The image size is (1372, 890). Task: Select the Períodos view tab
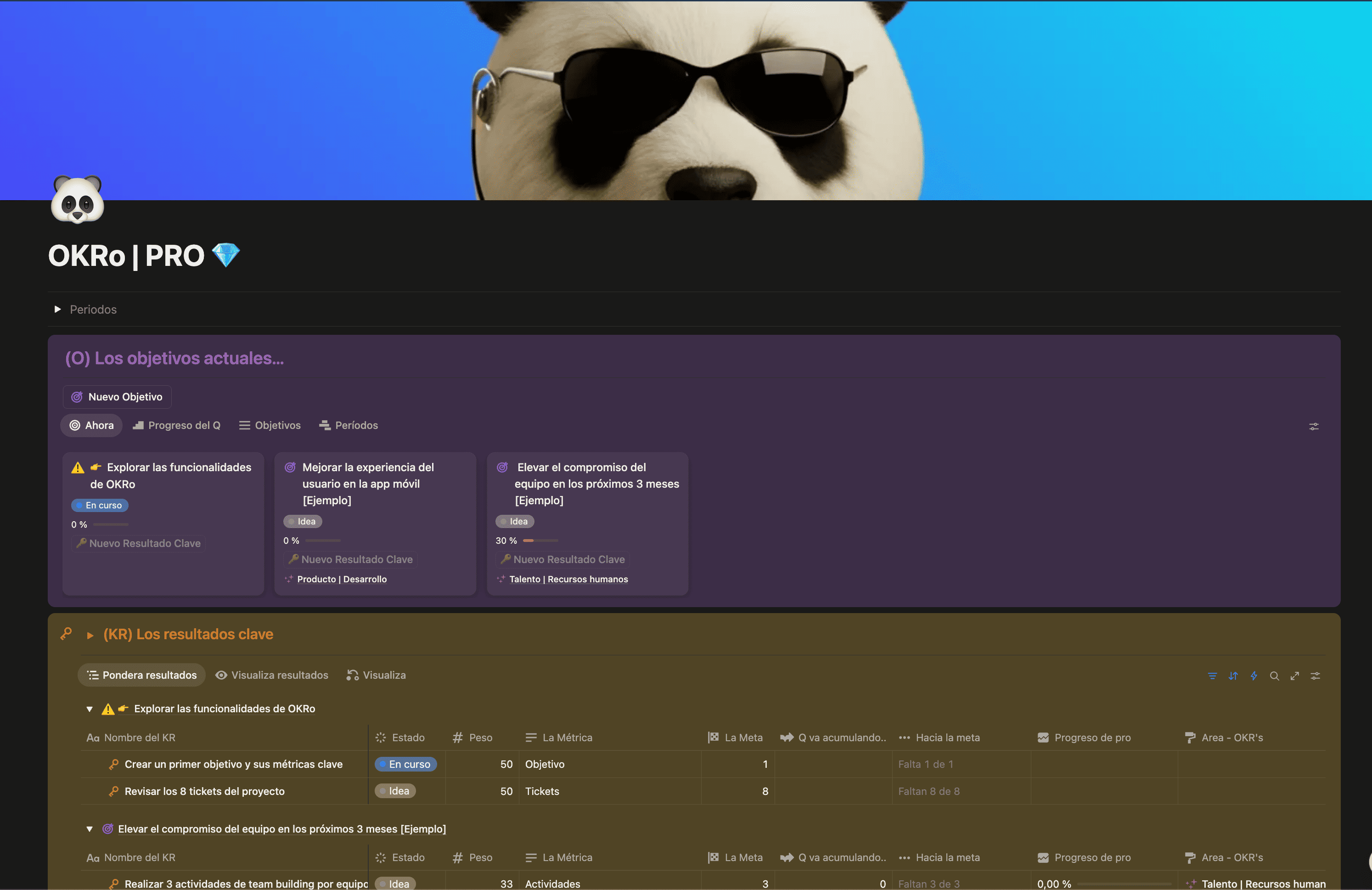(348, 425)
